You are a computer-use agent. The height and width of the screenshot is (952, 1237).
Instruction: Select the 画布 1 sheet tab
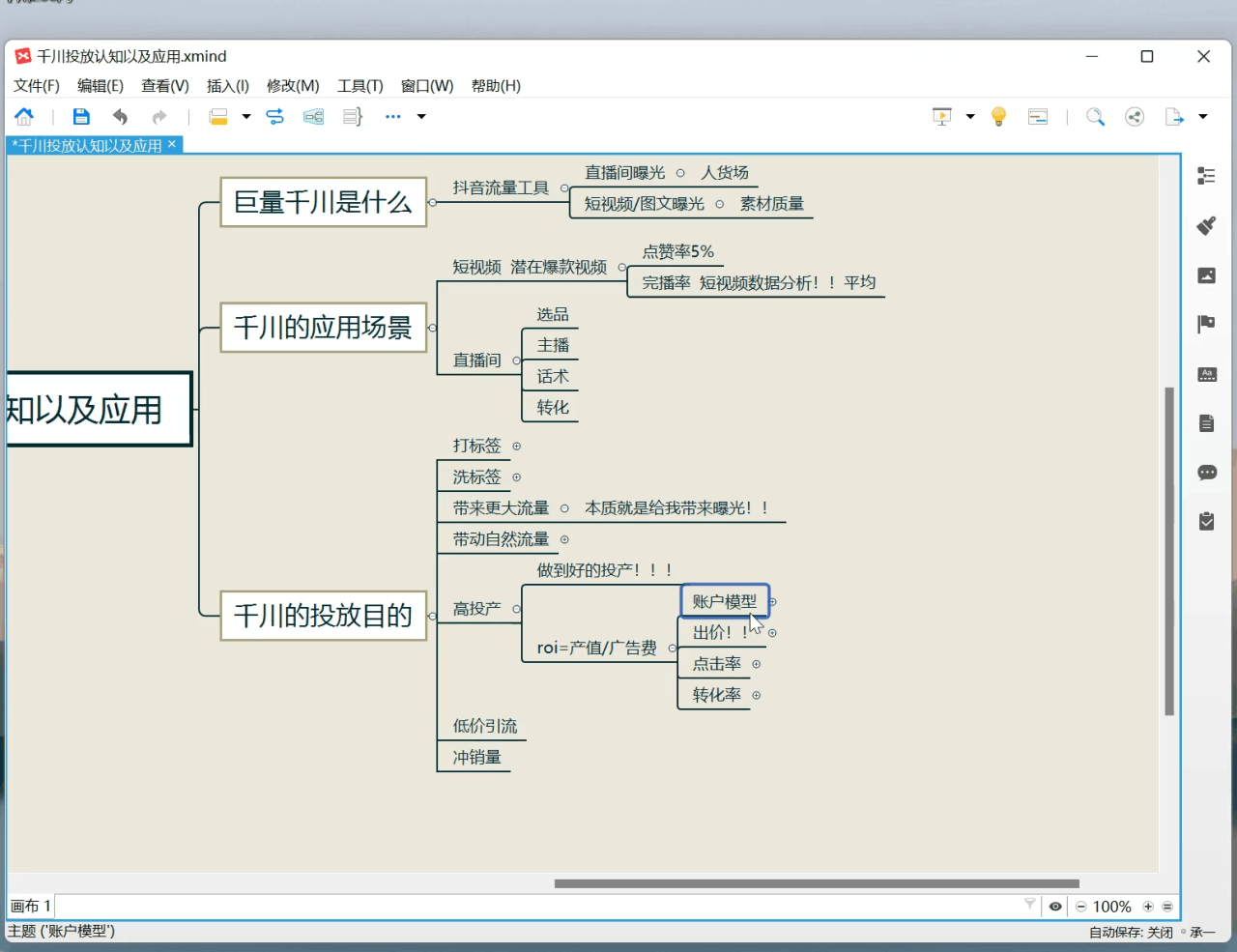click(30, 907)
